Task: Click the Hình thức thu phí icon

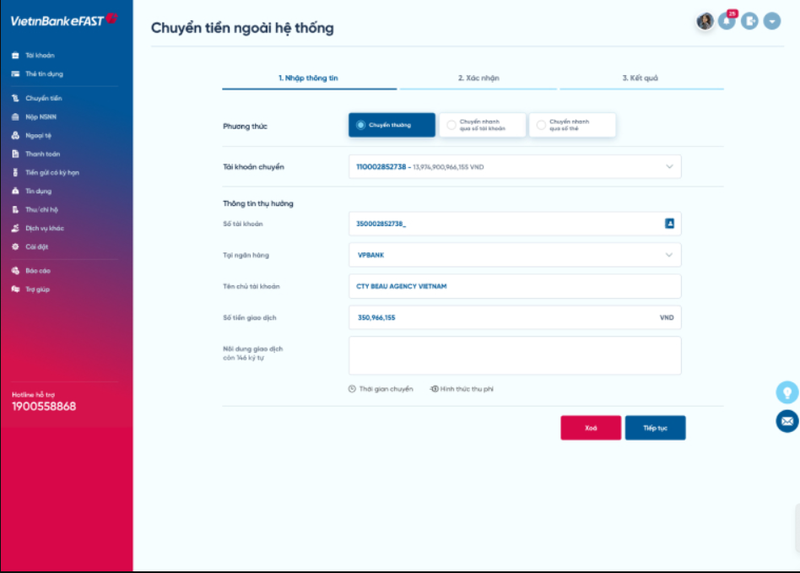Action: coord(434,389)
